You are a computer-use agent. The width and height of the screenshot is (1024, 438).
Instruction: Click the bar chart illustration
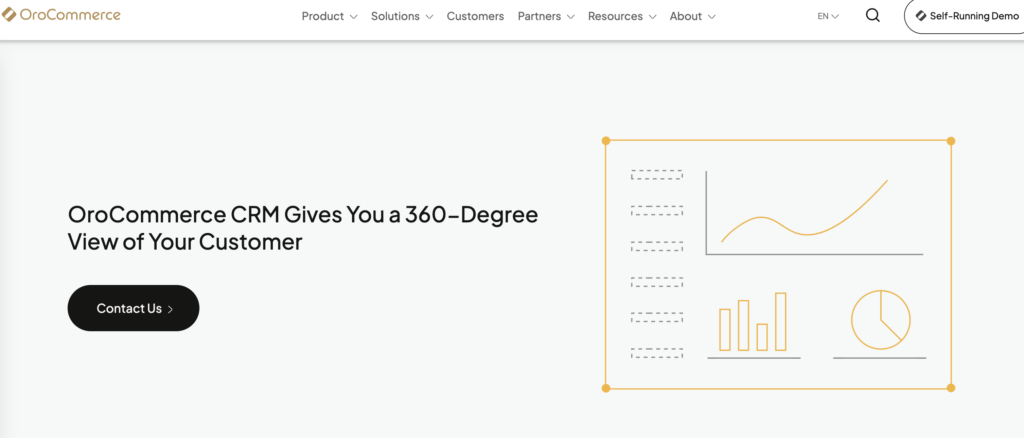coord(753,322)
